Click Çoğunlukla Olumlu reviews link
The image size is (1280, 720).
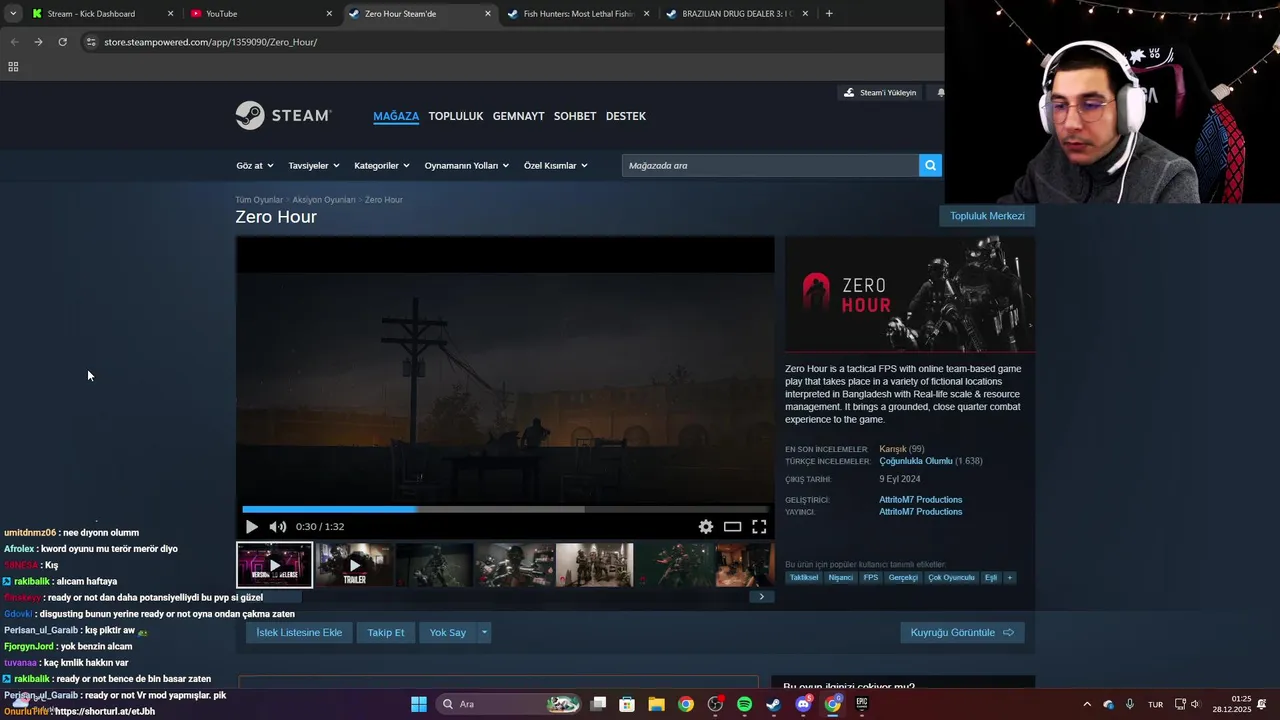tap(916, 461)
